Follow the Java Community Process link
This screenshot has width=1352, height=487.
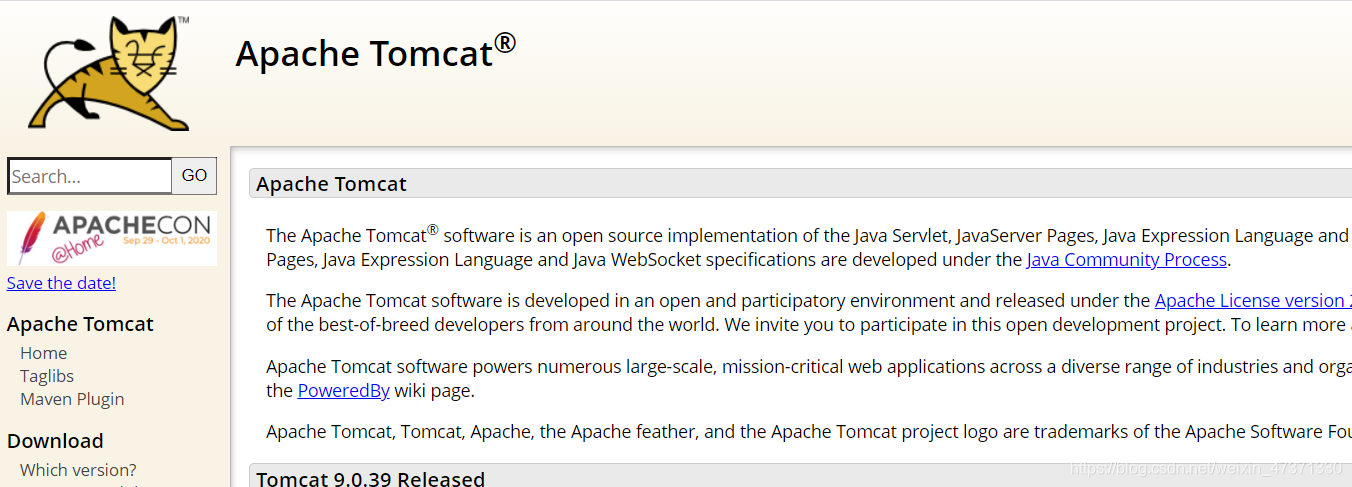1126,260
